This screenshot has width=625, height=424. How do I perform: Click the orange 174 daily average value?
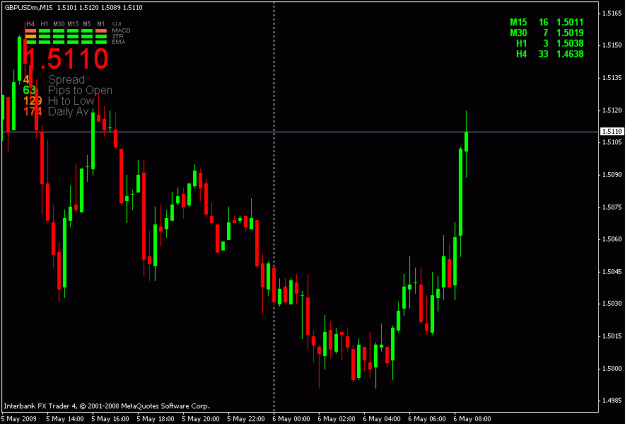pyautogui.click(x=33, y=112)
